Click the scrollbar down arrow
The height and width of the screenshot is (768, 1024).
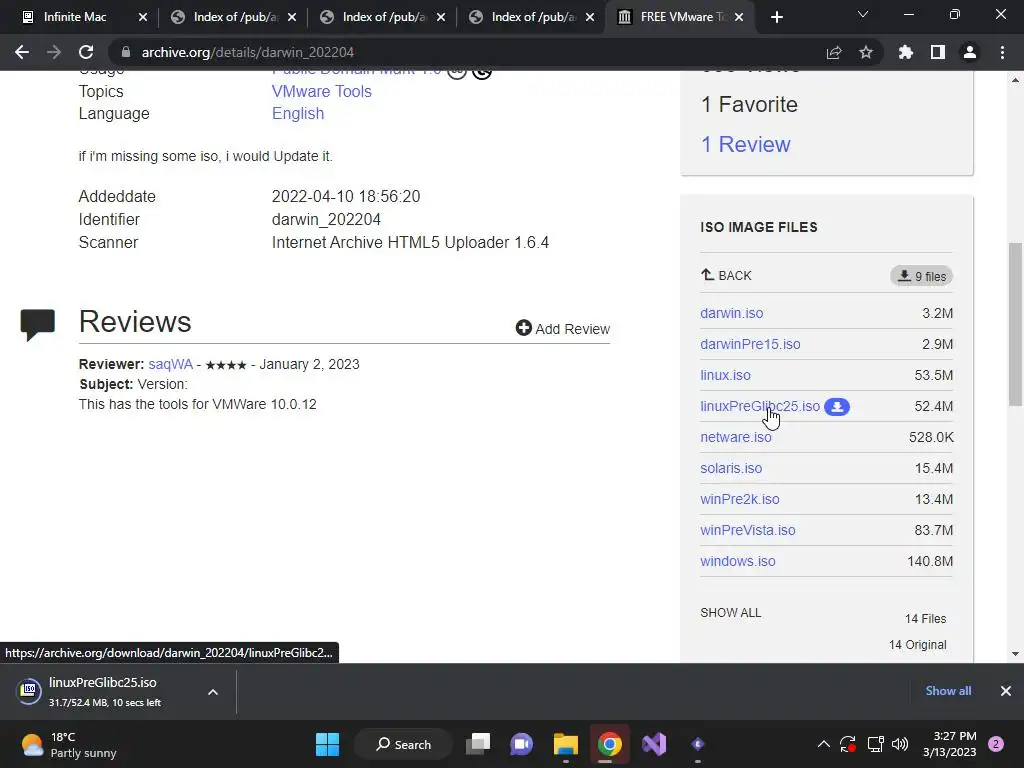click(1015, 654)
